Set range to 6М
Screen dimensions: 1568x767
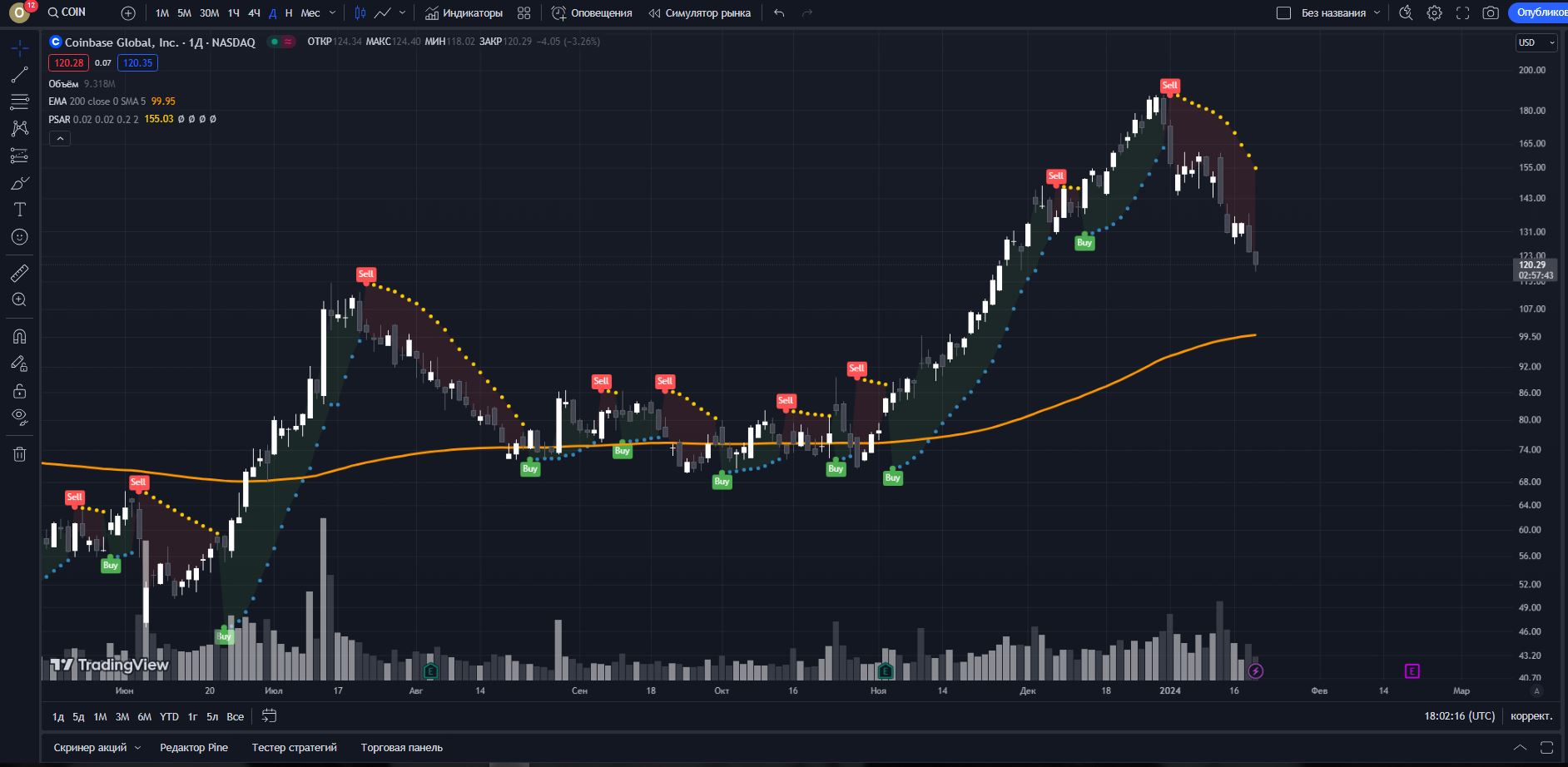click(x=145, y=717)
